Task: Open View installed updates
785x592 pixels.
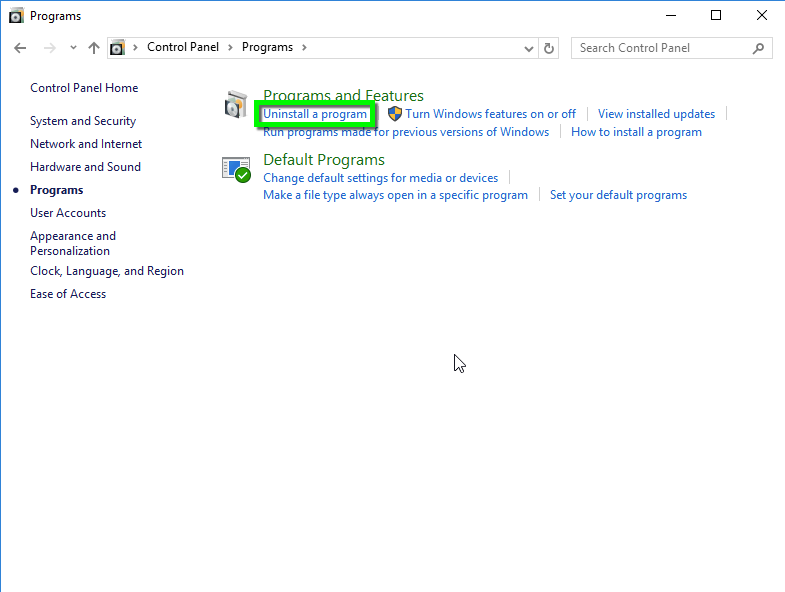Action: pos(656,114)
